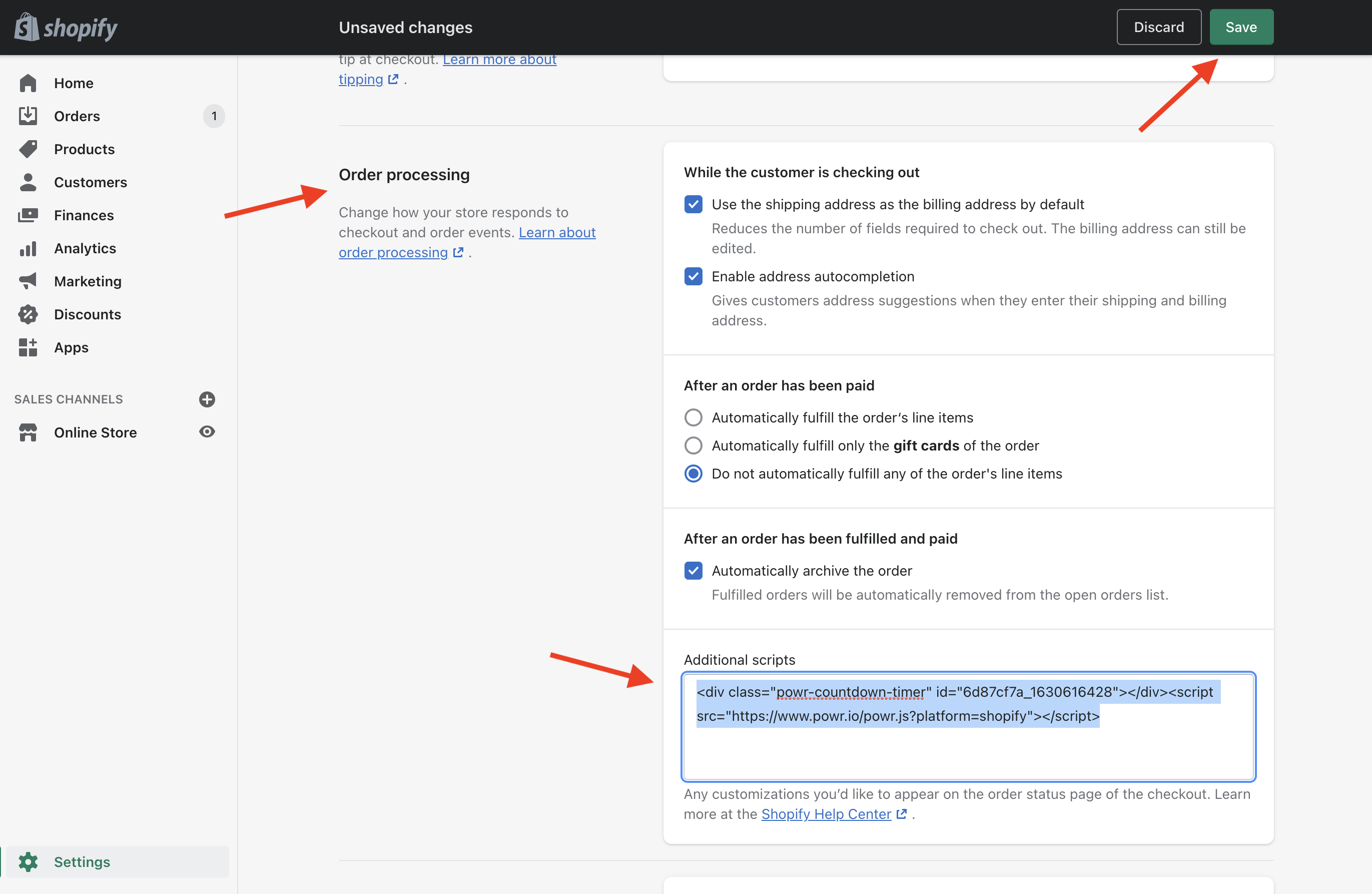View online store via eye icon
Viewport: 1372px width, 894px height.
pos(207,431)
